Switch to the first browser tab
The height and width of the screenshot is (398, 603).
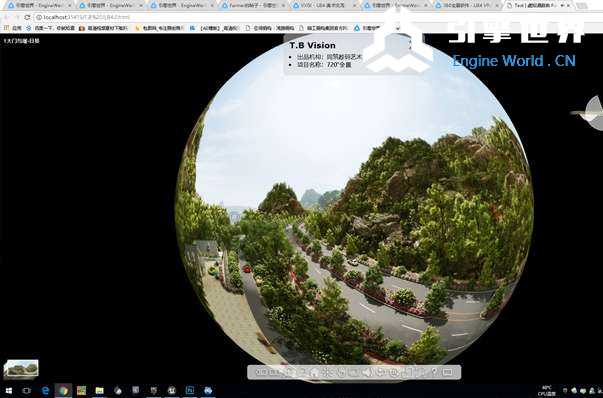click(37, 5)
